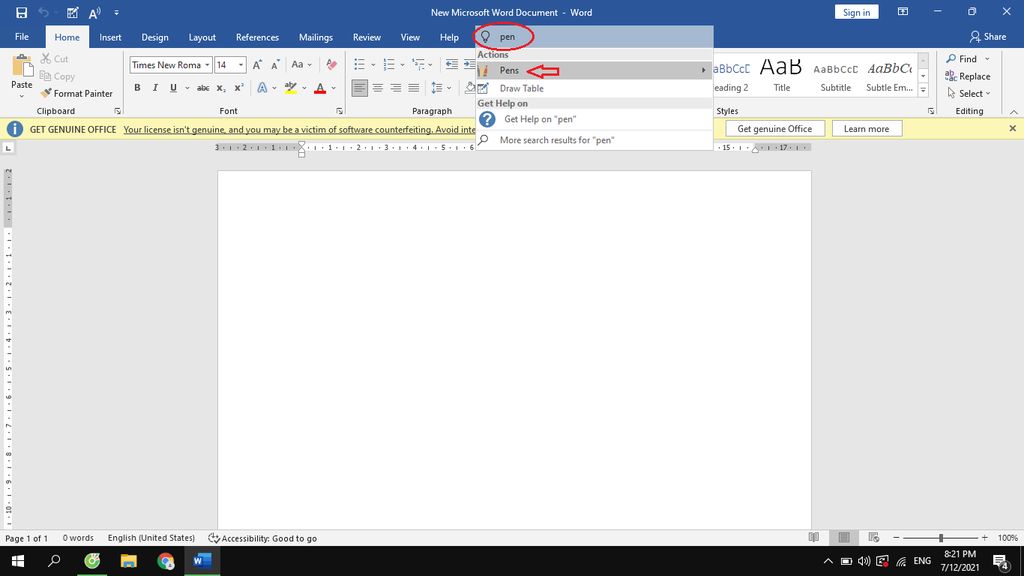The width and height of the screenshot is (1024, 576).
Task: Apply red font color
Action: pos(320,88)
